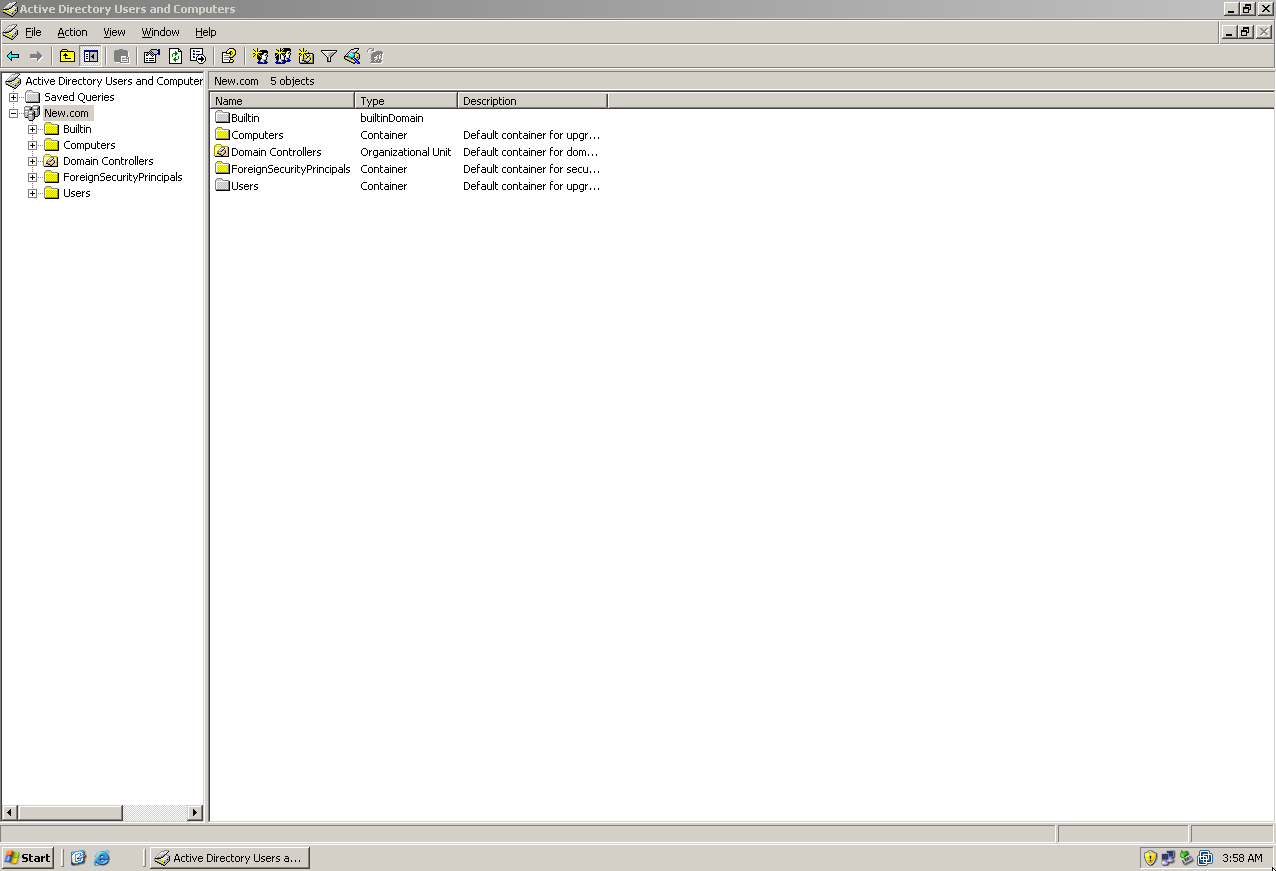Screen dimensions: 1276x871
Task: Expand ForeignSecurityPrincipals tree node
Action: [x=32, y=177]
